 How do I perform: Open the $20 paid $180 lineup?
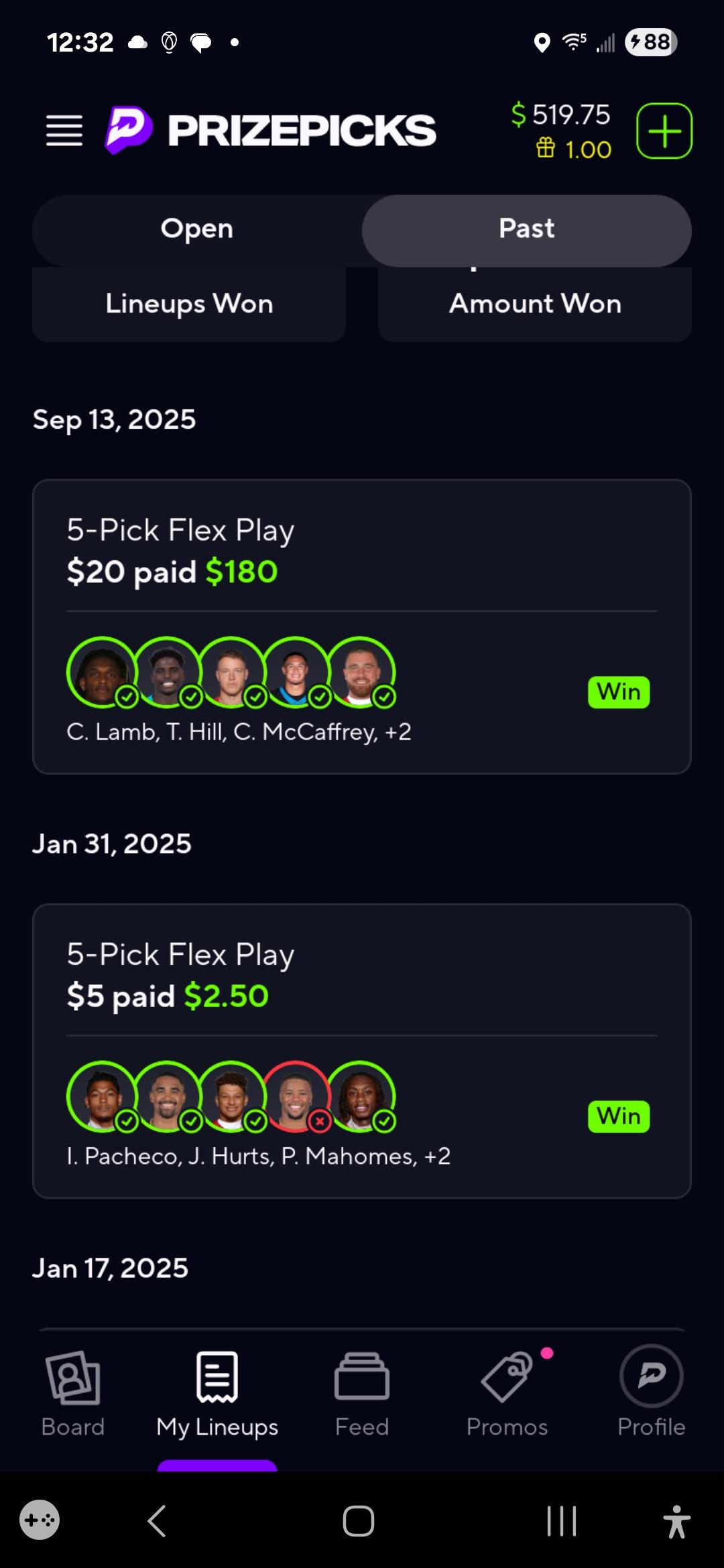click(362, 627)
